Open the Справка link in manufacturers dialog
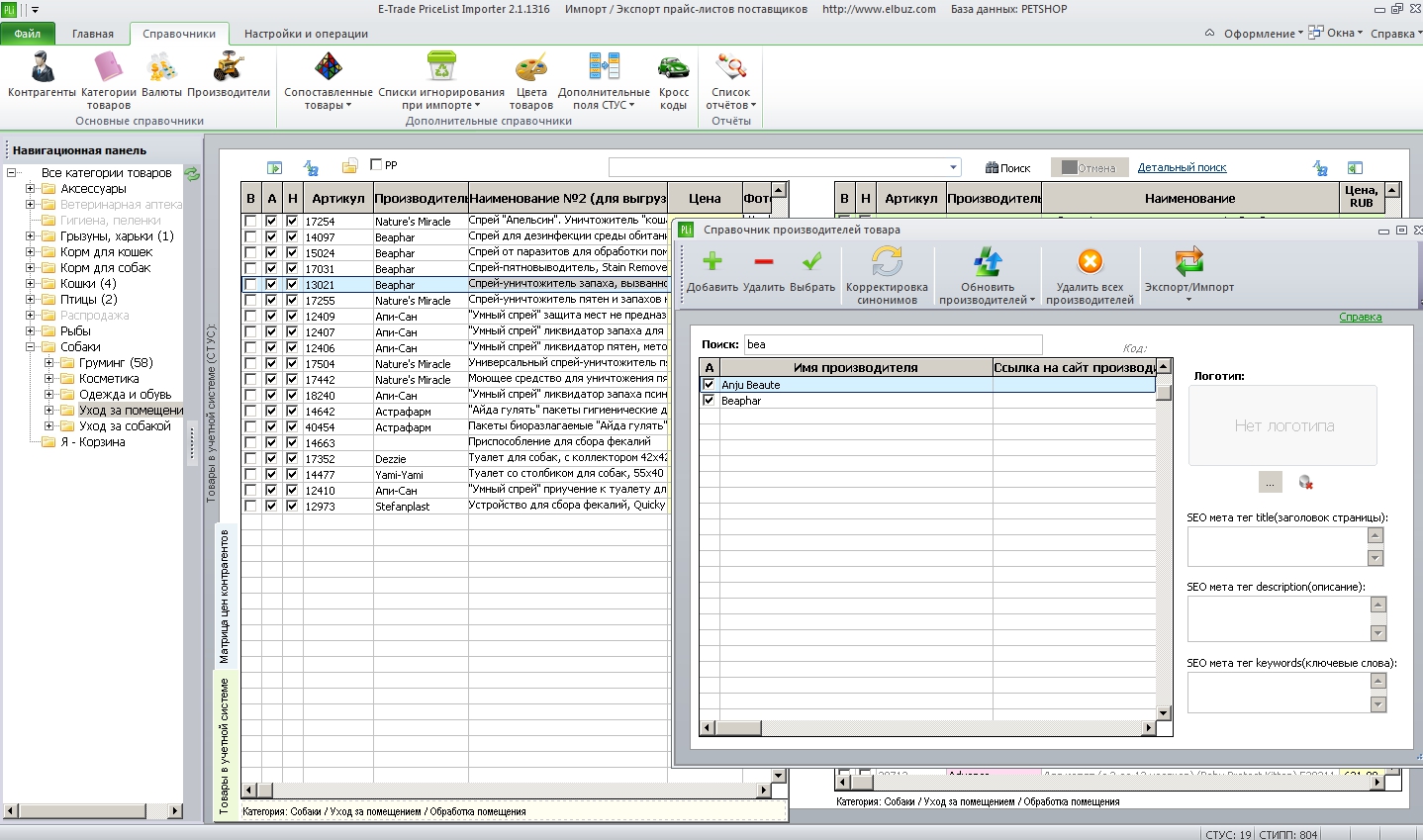Screen dimensions: 1423x840 coord(1360,318)
